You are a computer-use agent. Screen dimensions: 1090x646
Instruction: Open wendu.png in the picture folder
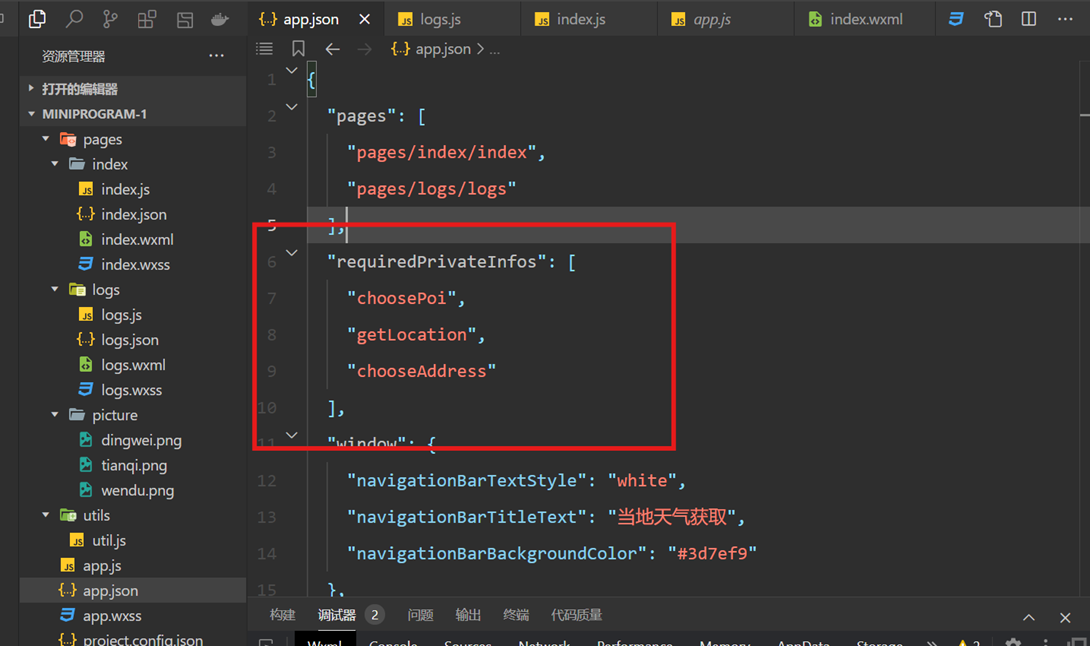pyautogui.click(x=137, y=490)
